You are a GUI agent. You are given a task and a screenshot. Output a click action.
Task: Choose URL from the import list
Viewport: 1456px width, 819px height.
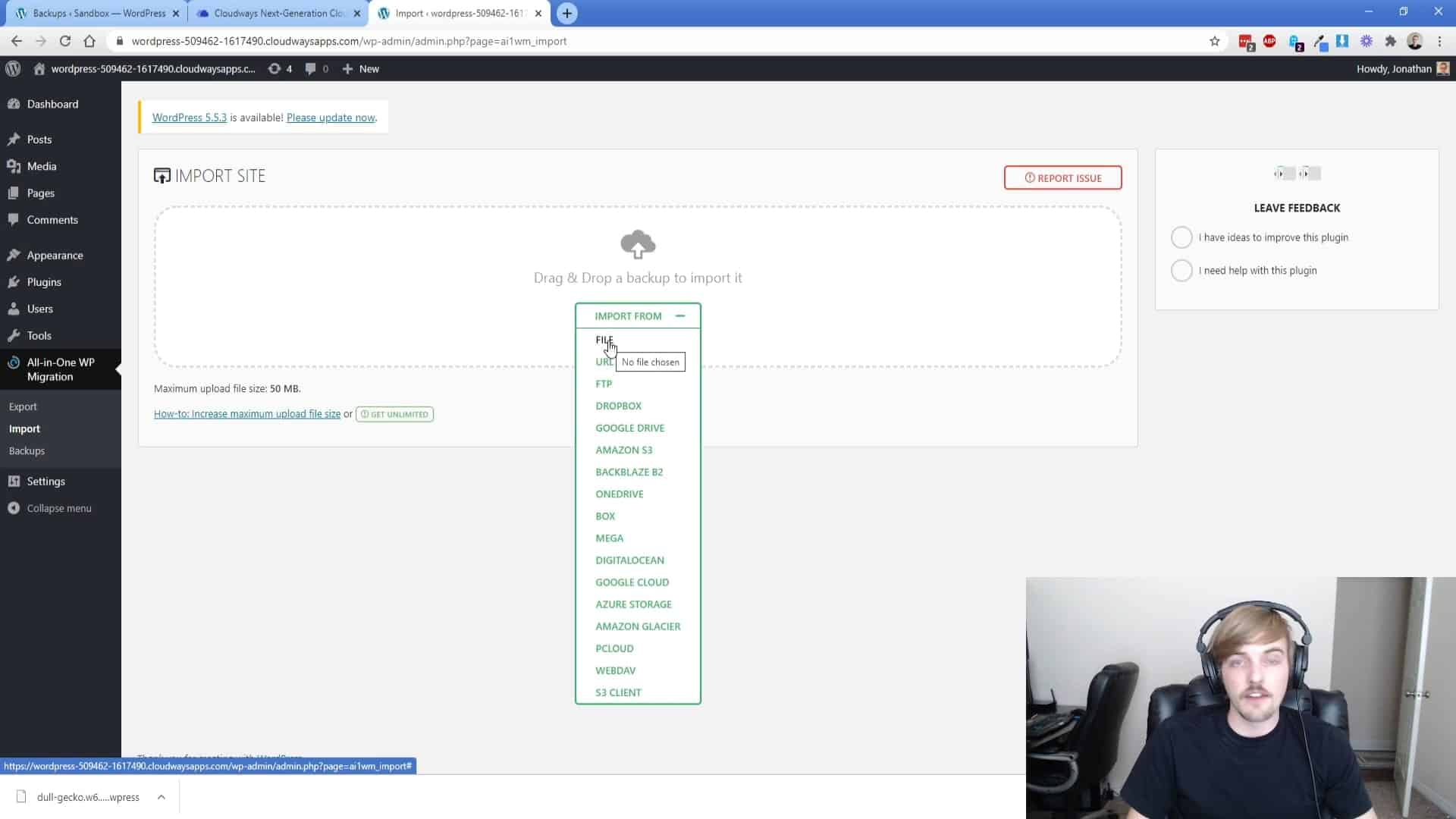point(604,362)
